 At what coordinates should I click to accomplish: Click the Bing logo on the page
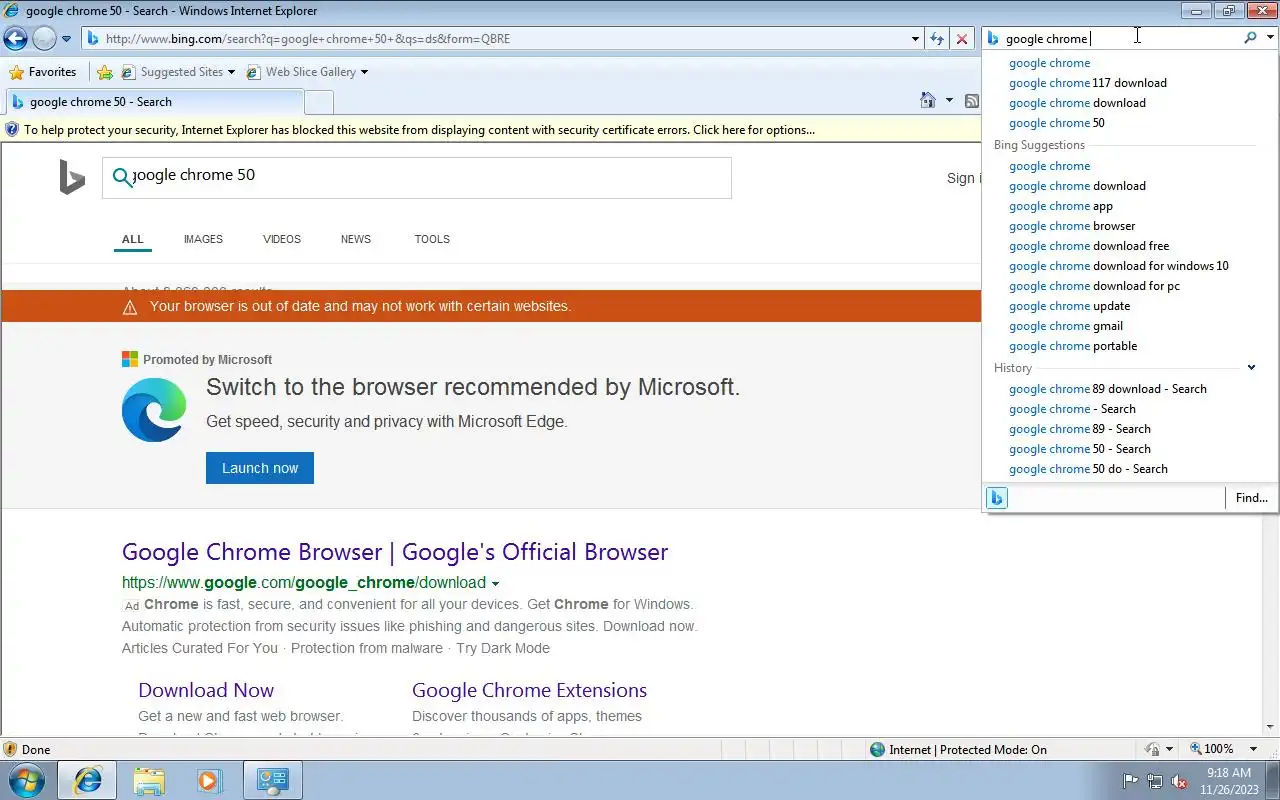72,178
